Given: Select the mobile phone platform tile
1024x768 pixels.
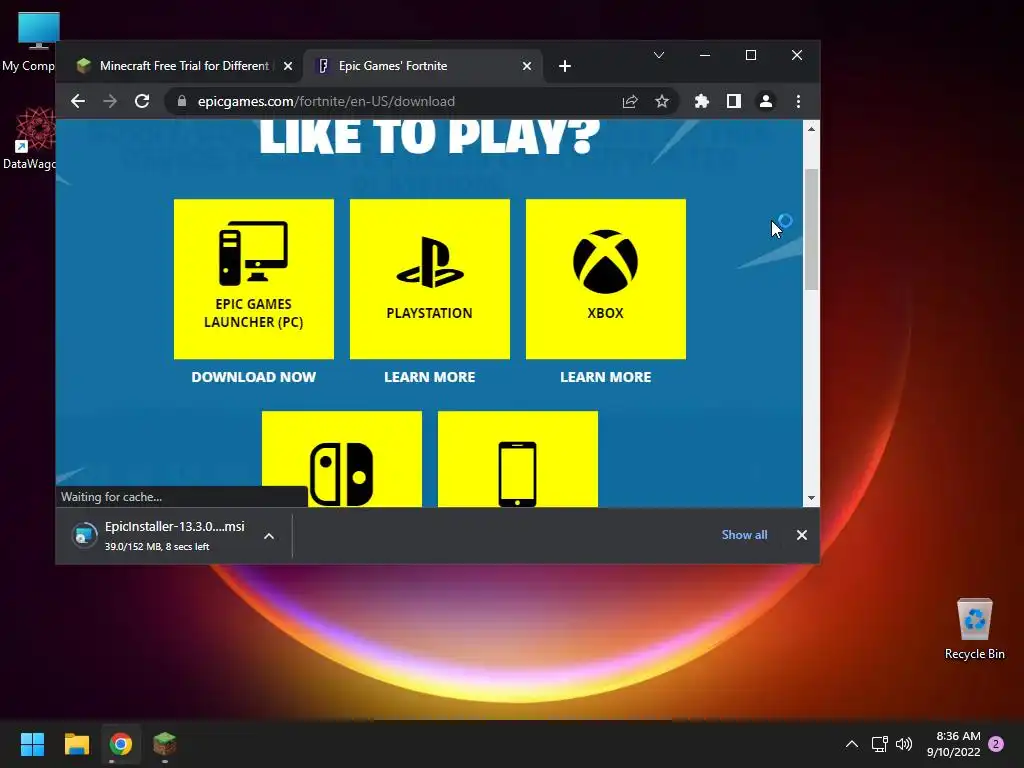Looking at the screenshot, I should [517, 459].
